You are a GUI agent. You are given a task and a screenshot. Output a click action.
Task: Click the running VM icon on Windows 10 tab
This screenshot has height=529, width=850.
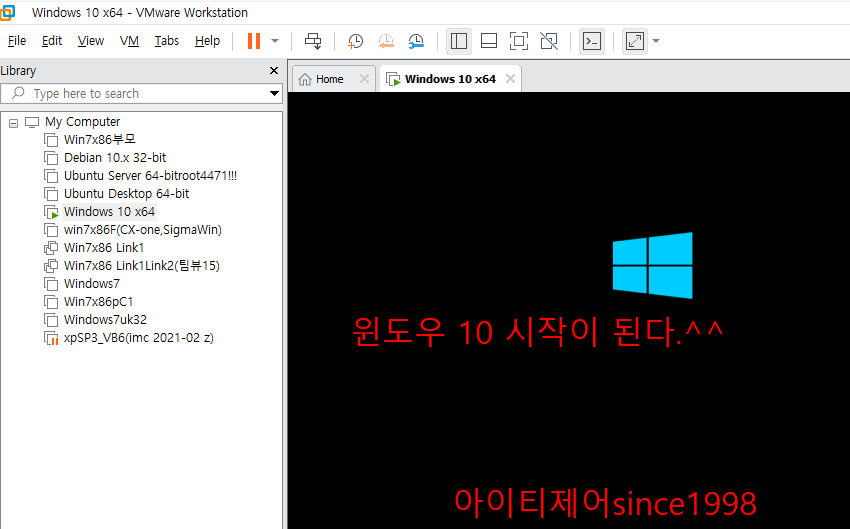click(x=393, y=79)
